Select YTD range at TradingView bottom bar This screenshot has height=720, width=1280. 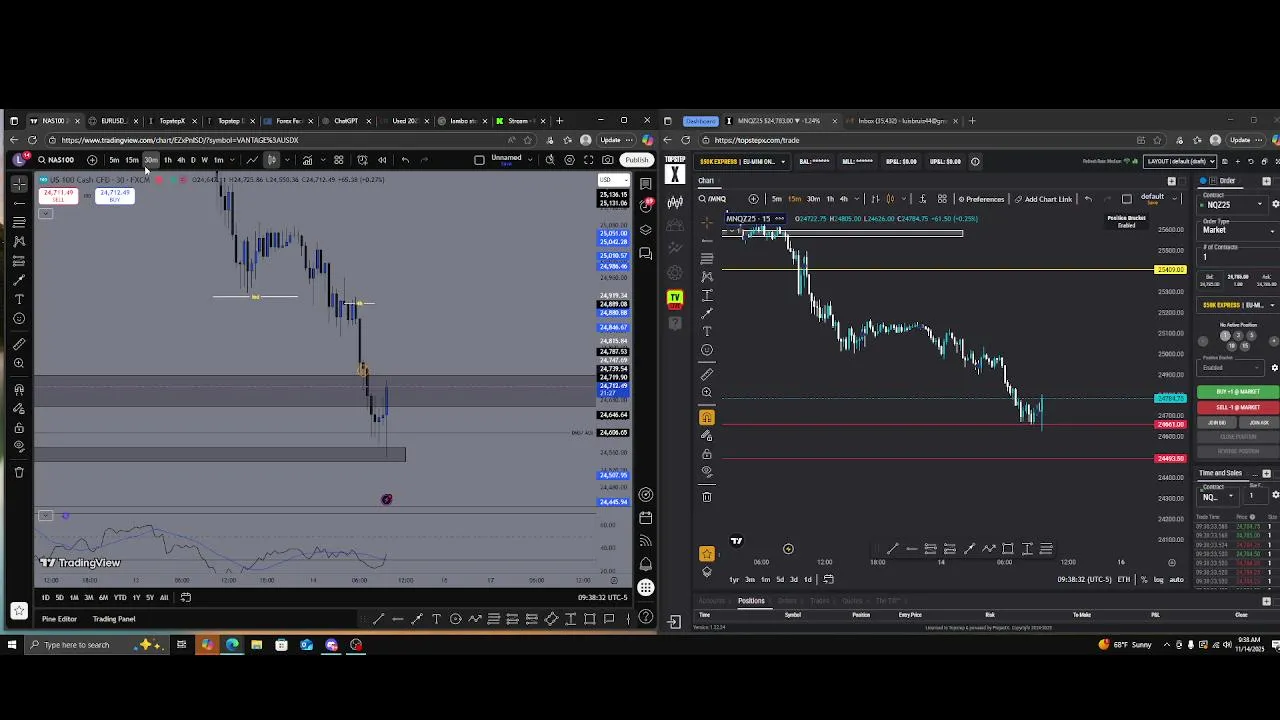120,598
